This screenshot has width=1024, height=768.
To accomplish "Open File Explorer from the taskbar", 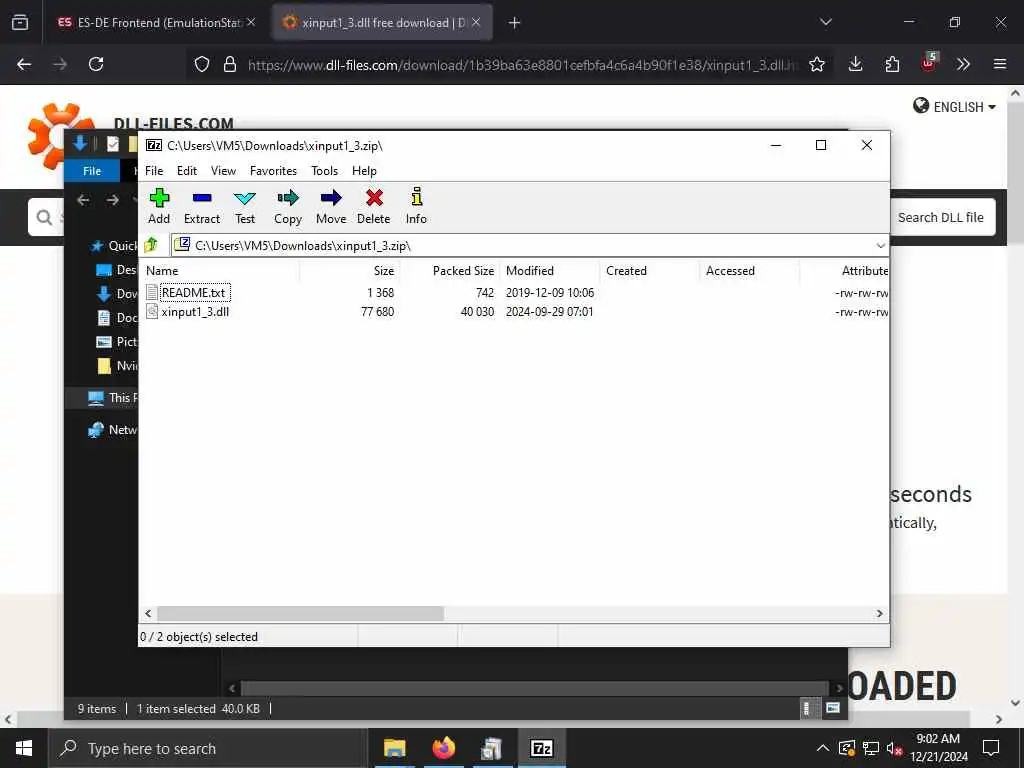I will coord(394,748).
